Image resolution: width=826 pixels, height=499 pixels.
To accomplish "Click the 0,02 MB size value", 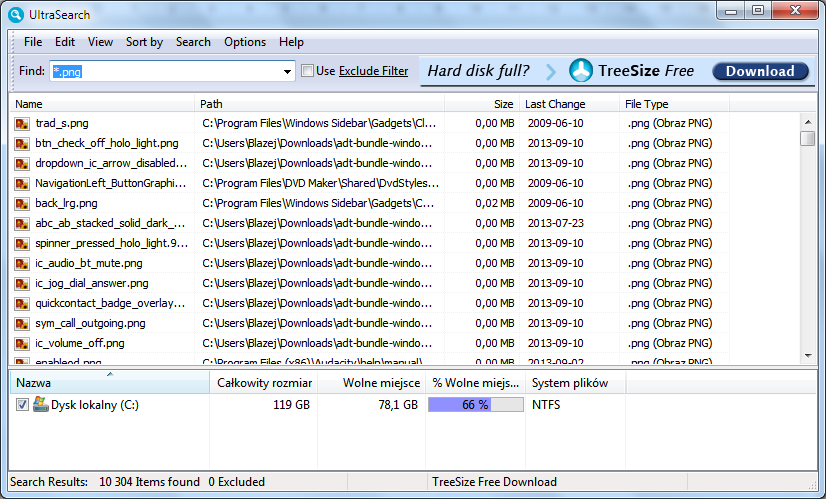I will (495, 203).
